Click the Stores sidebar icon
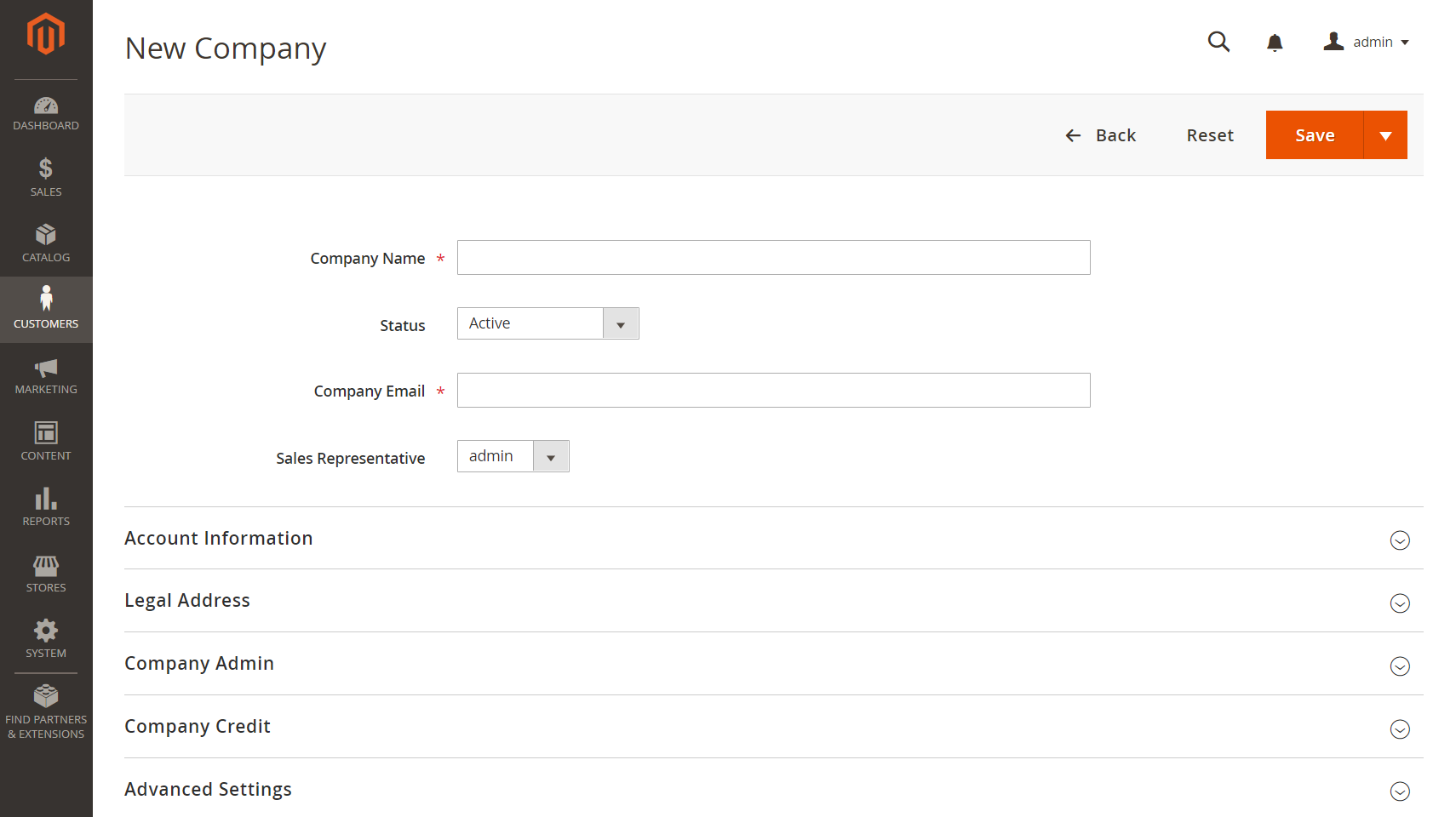The width and height of the screenshot is (1456, 817). click(46, 572)
